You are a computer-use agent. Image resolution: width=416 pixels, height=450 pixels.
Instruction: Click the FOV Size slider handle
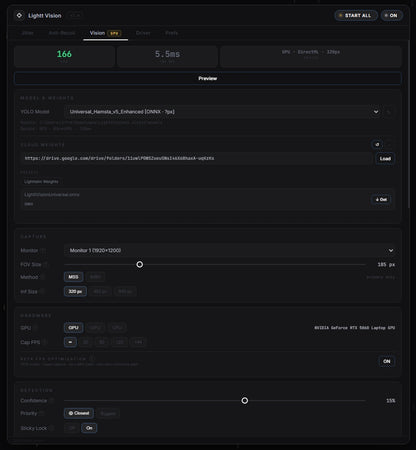(x=140, y=264)
